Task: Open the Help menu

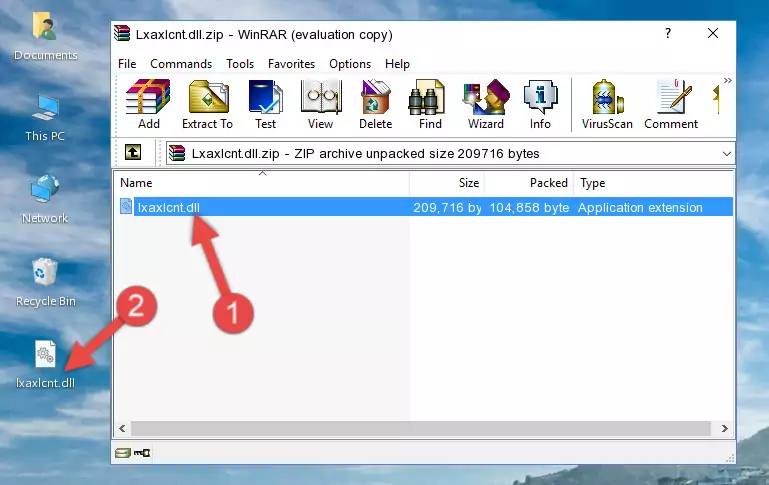Action: [x=397, y=64]
